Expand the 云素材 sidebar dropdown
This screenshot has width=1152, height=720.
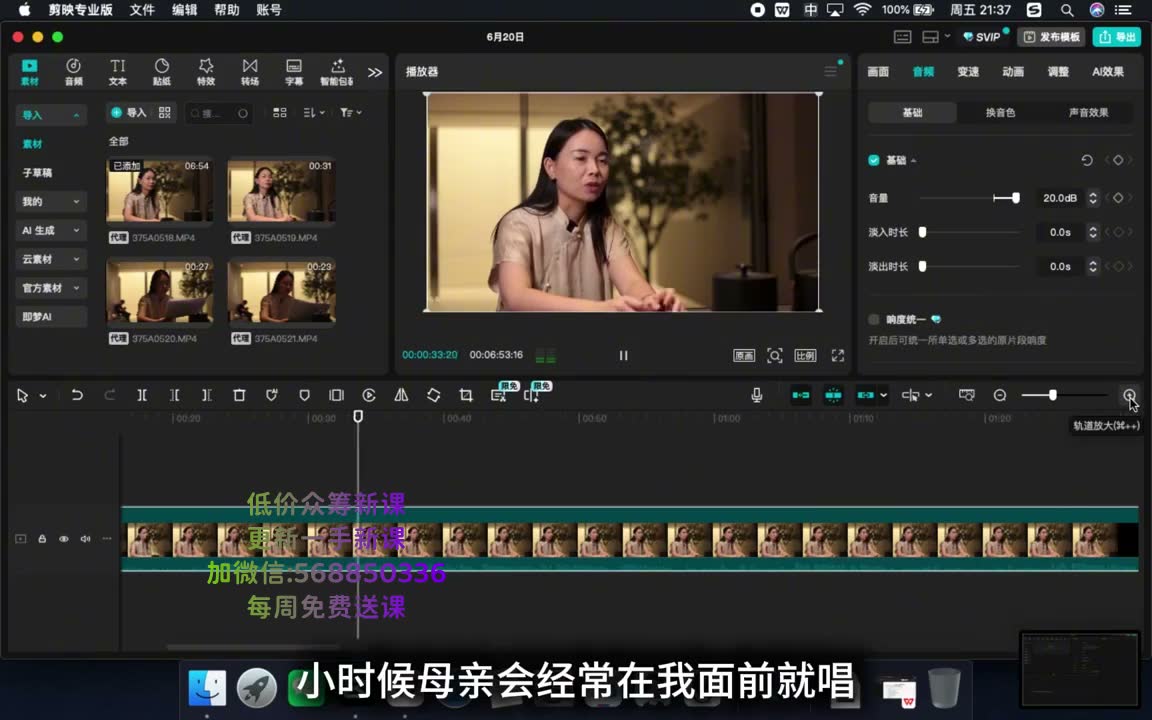click(51, 259)
